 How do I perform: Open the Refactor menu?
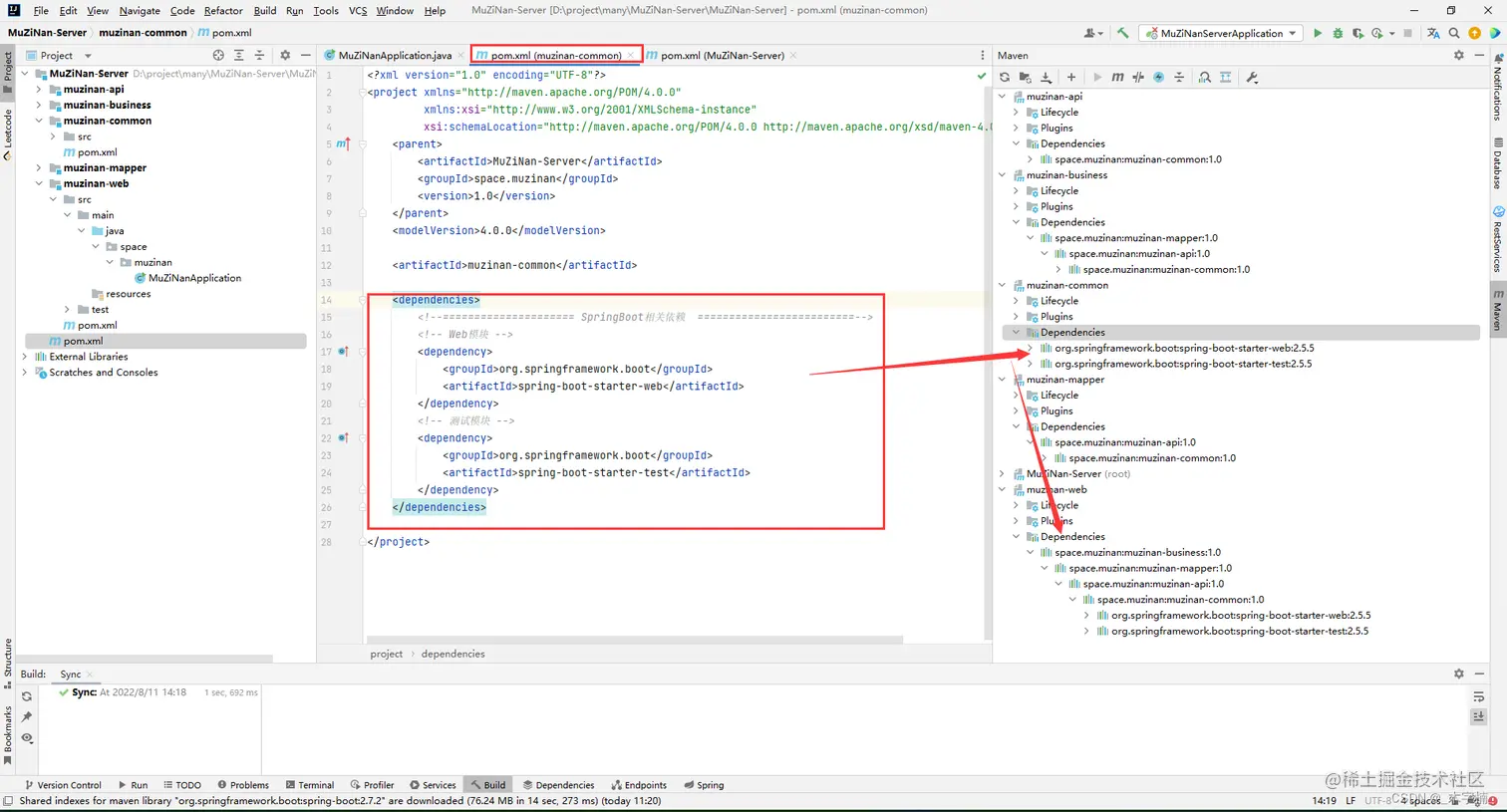[223, 10]
